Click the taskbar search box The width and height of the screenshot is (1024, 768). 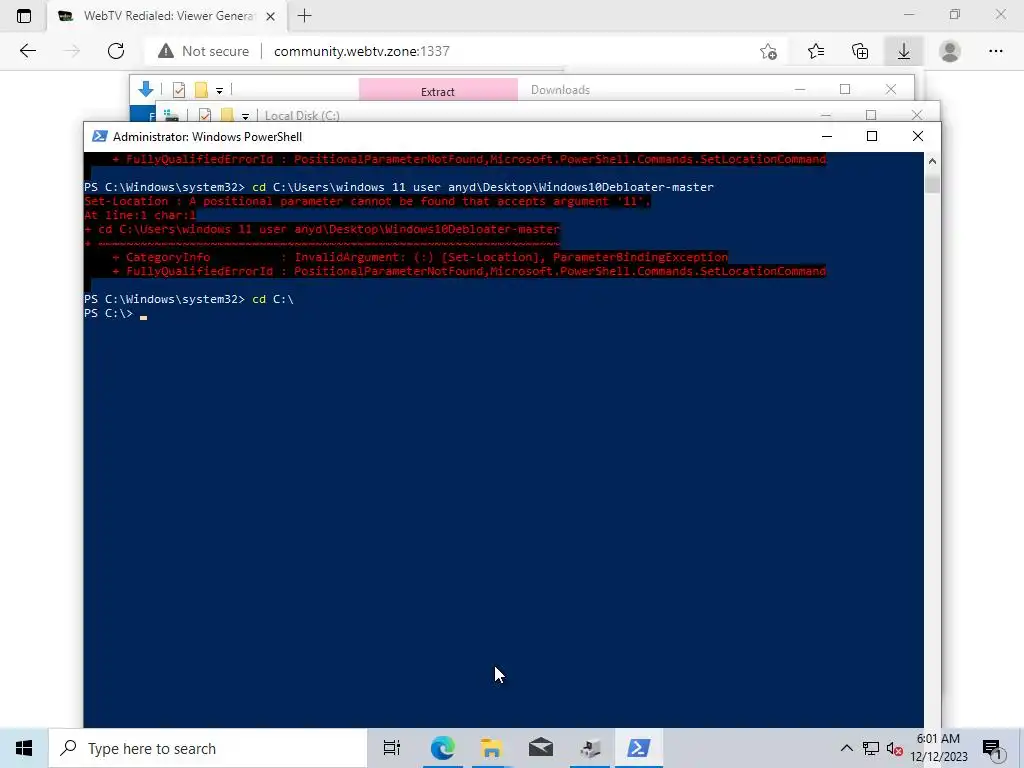point(208,748)
